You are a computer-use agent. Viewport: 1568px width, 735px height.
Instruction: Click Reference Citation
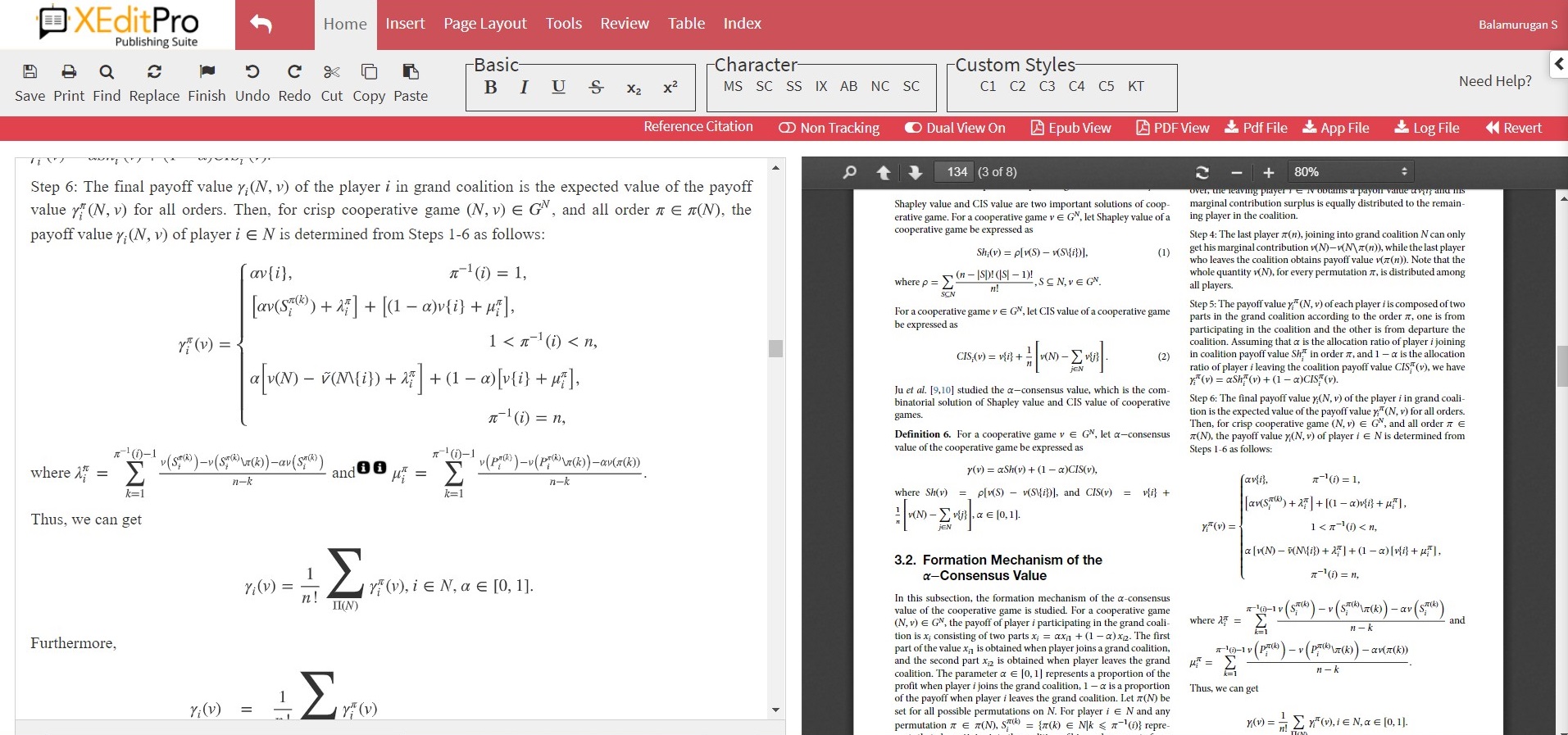point(698,126)
